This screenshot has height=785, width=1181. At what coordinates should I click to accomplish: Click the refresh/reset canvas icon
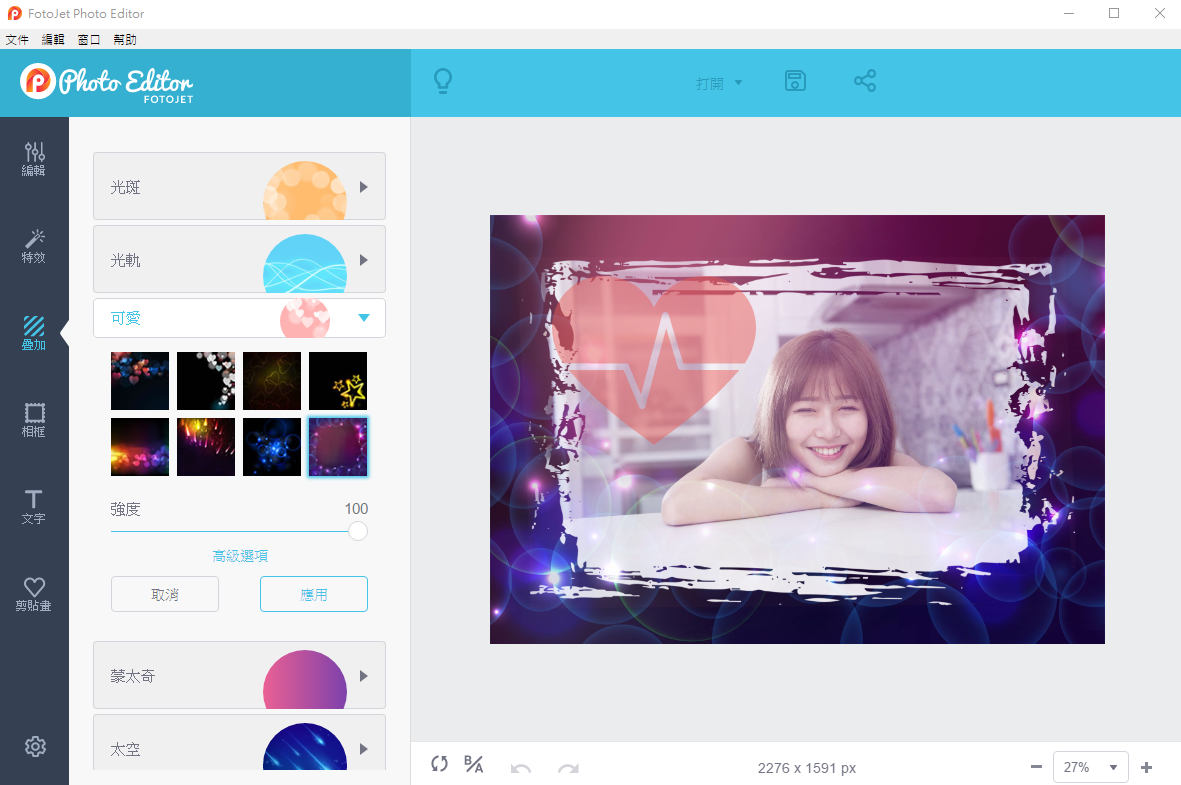pyautogui.click(x=439, y=764)
